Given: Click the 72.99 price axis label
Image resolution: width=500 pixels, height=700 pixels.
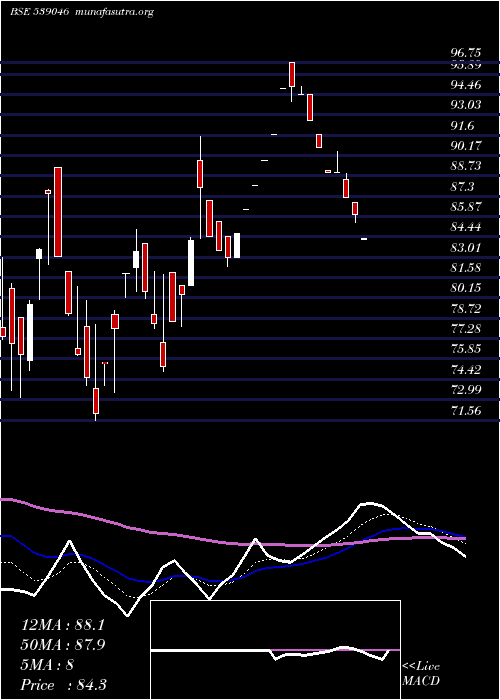Looking at the screenshot, I should [466, 390].
